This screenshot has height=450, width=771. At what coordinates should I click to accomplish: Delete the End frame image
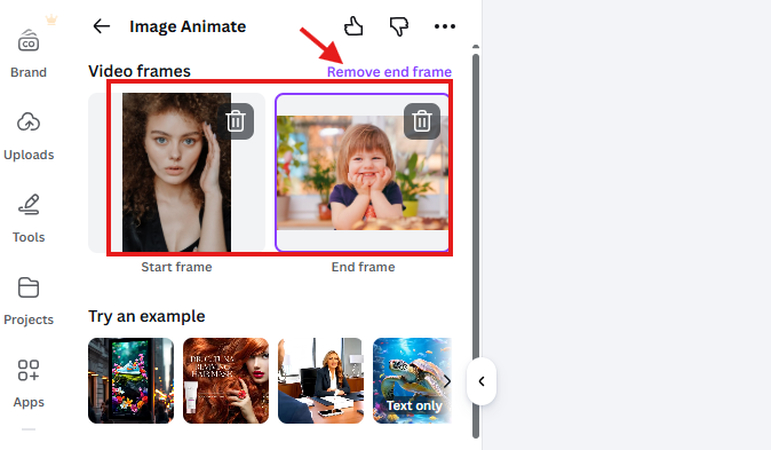coord(422,121)
